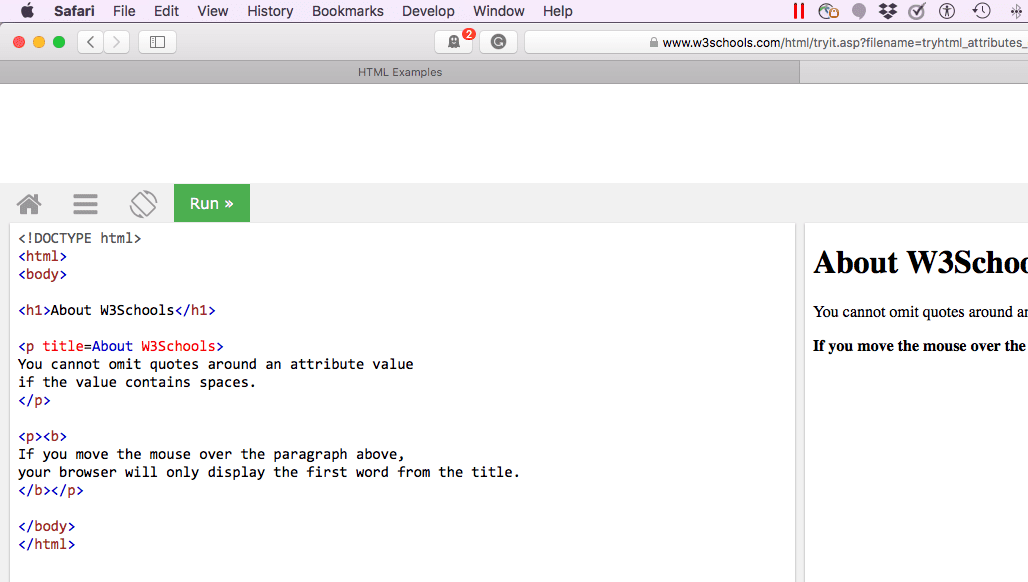
Task: Click the red pause bars menu bar icon
Action: click(x=798, y=10)
